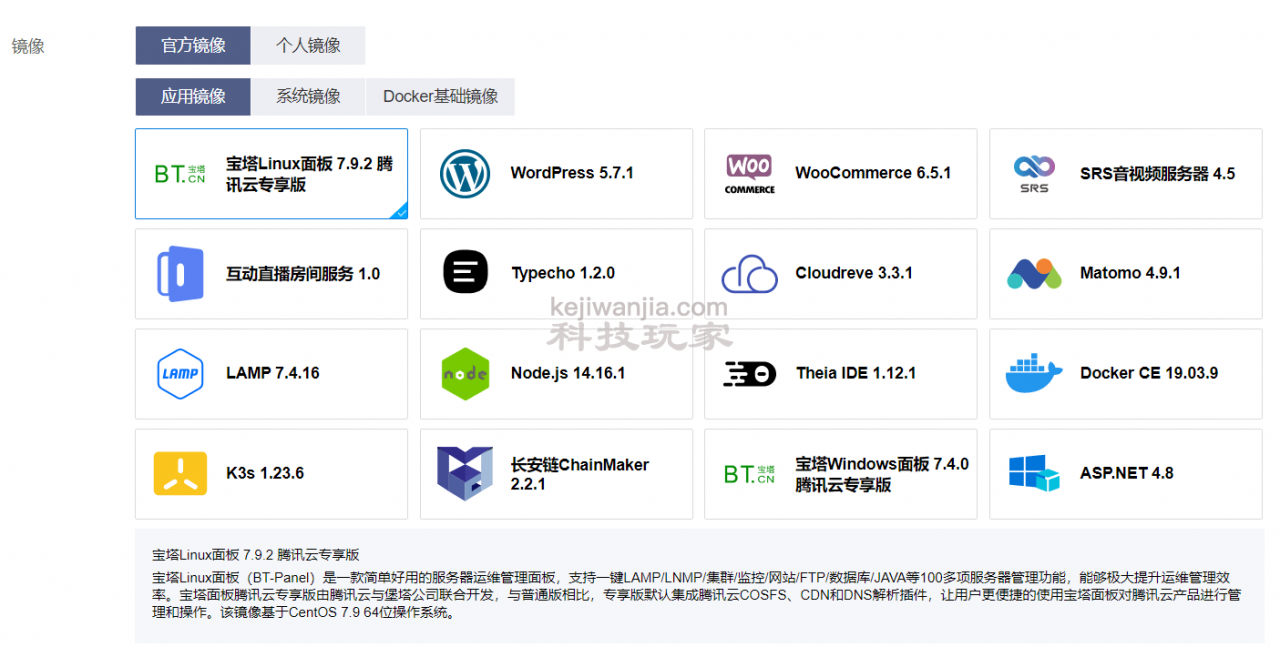Pick the Matomo logo icon

[x=1034, y=274]
